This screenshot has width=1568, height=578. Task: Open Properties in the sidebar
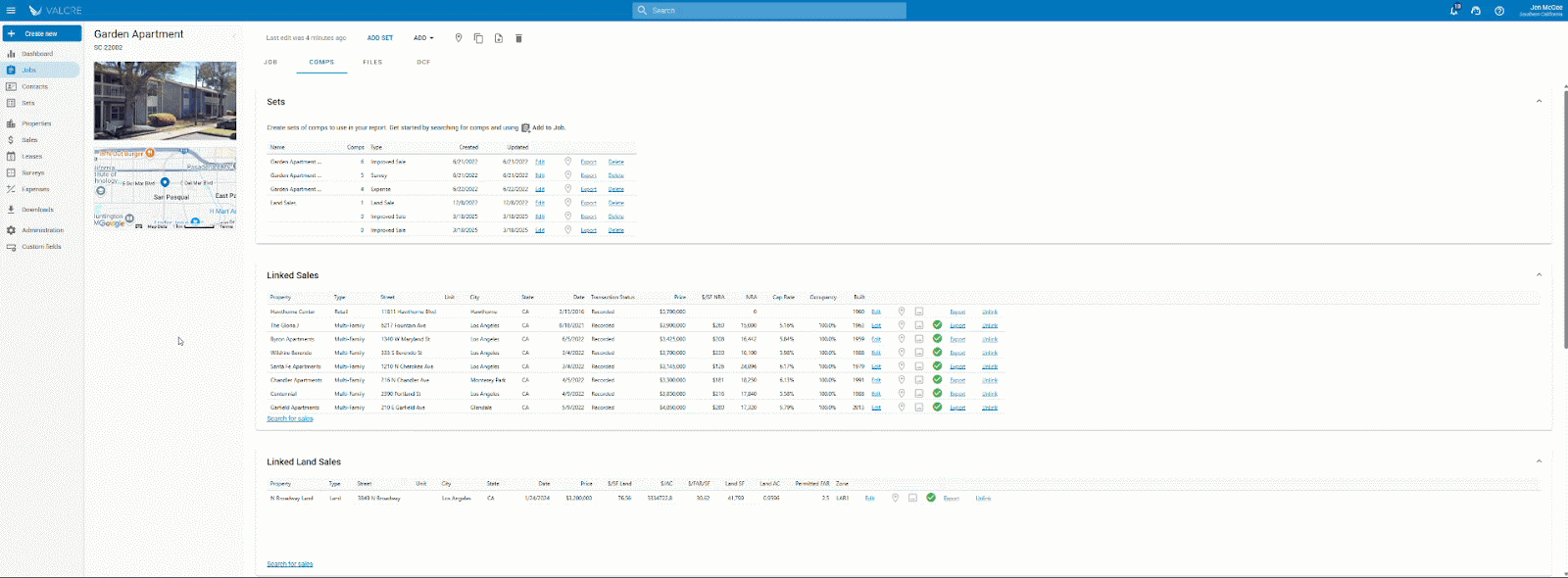click(36, 123)
